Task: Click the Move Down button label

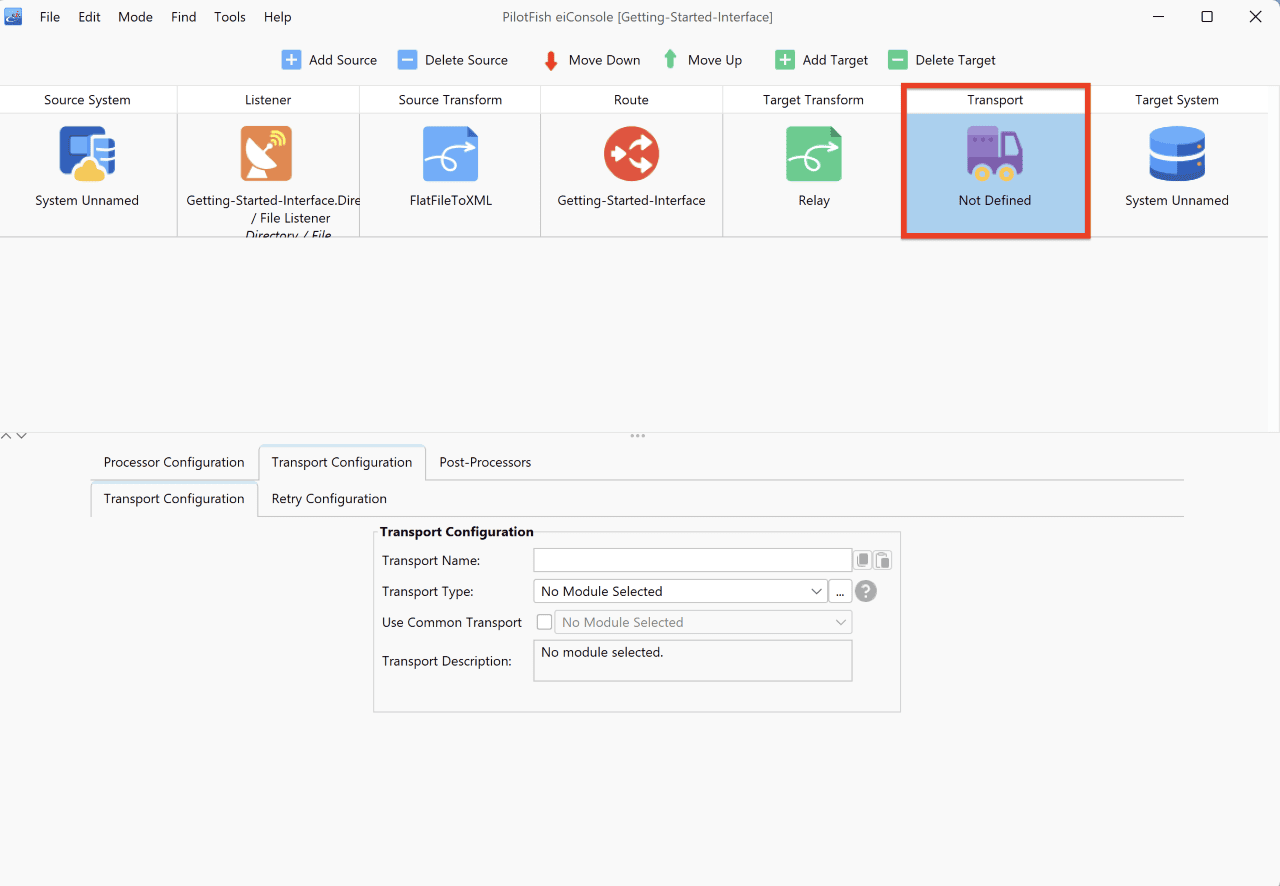Action: (x=604, y=60)
